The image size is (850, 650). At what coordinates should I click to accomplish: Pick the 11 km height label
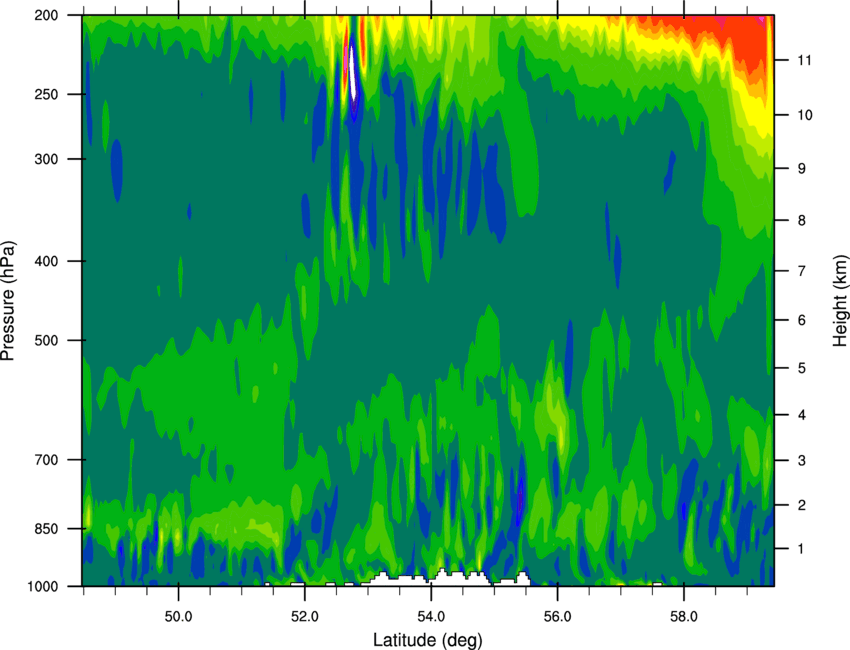coord(804,60)
